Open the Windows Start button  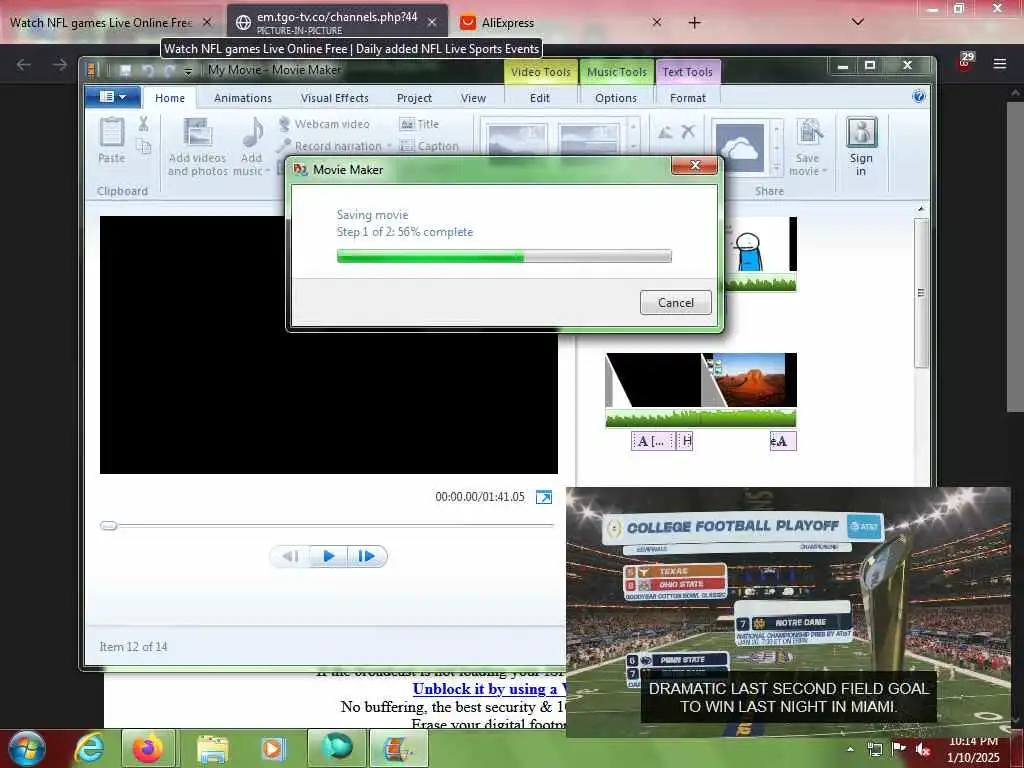pyautogui.click(x=26, y=748)
